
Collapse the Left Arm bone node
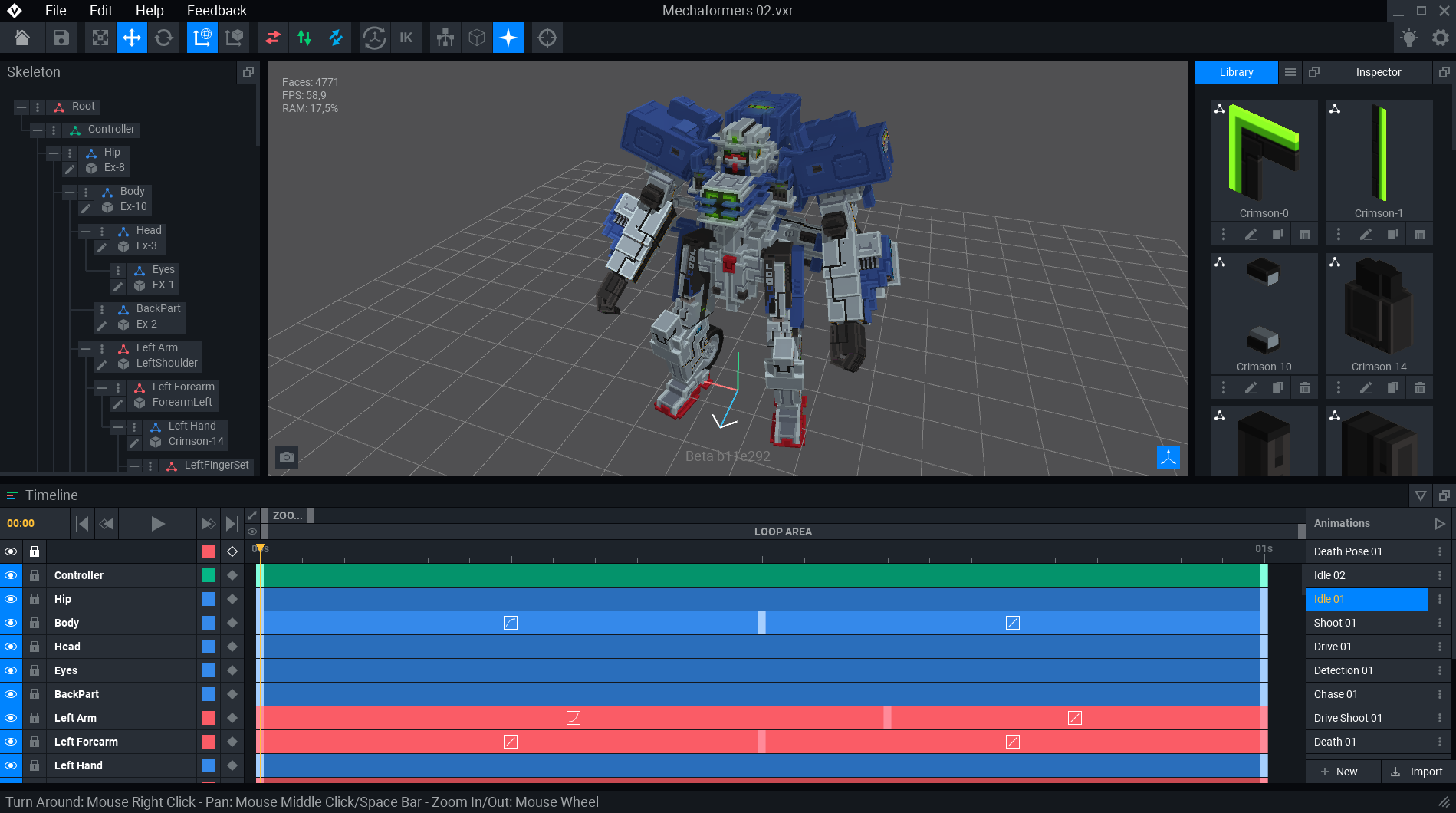pos(86,349)
